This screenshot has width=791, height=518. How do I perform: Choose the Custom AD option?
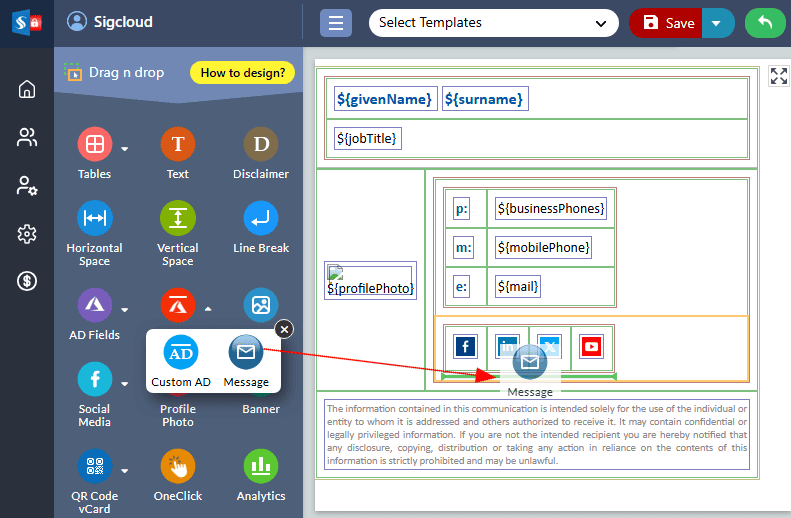(181, 353)
